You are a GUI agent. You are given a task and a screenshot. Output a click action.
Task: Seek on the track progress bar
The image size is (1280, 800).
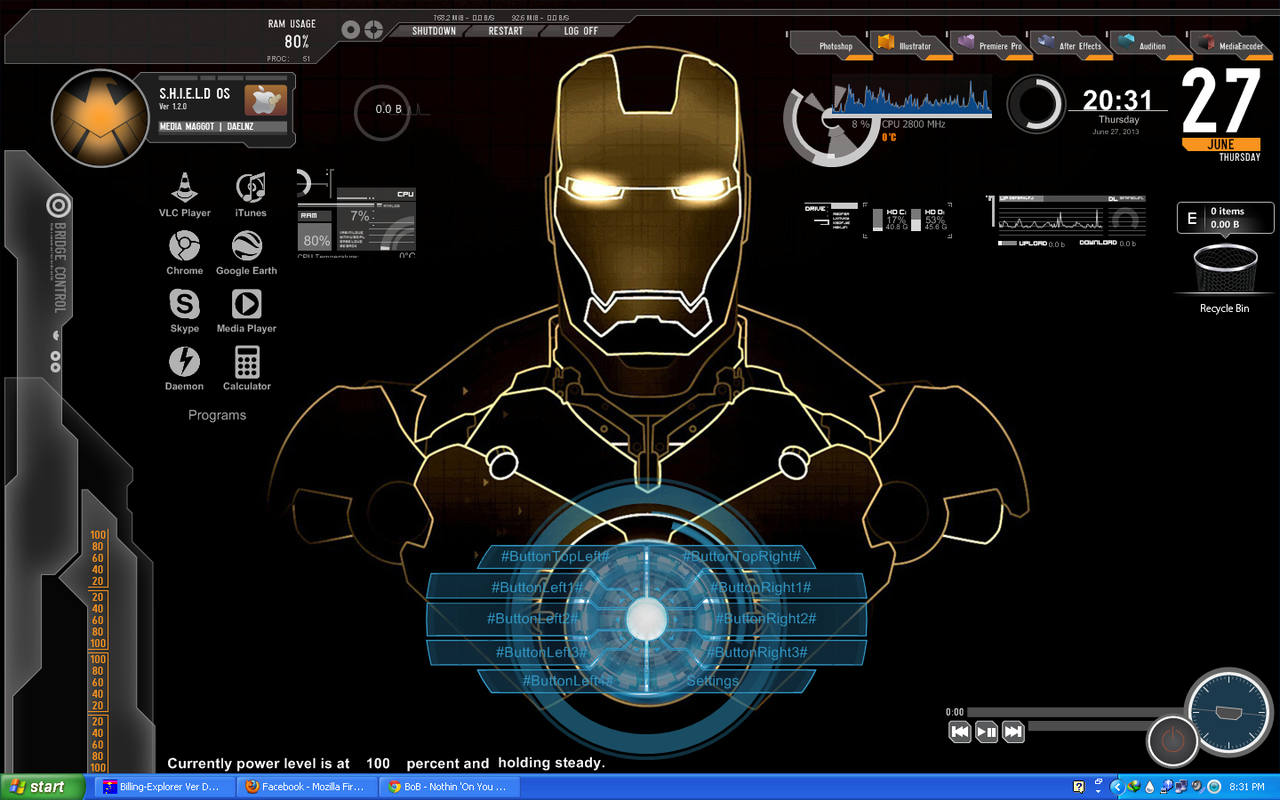(1077, 713)
